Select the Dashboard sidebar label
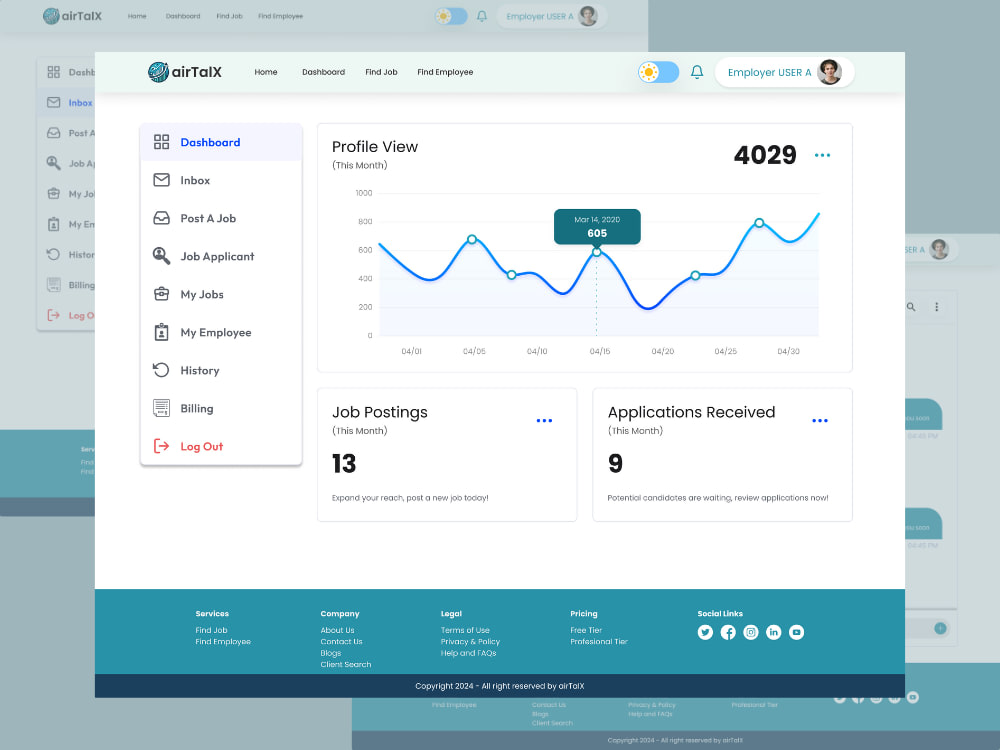Screen dimensions: 1000x750 click(210, 142)
